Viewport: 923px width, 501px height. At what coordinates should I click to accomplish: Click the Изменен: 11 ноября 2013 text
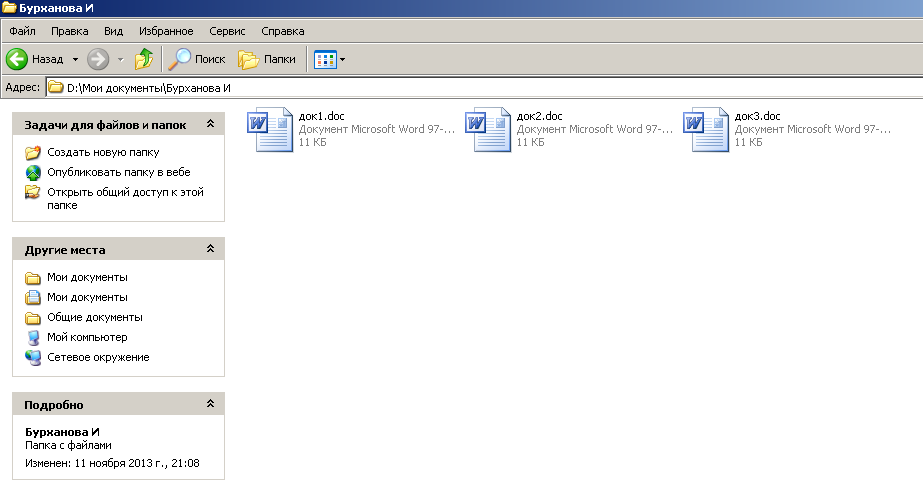tap(112, 463)
